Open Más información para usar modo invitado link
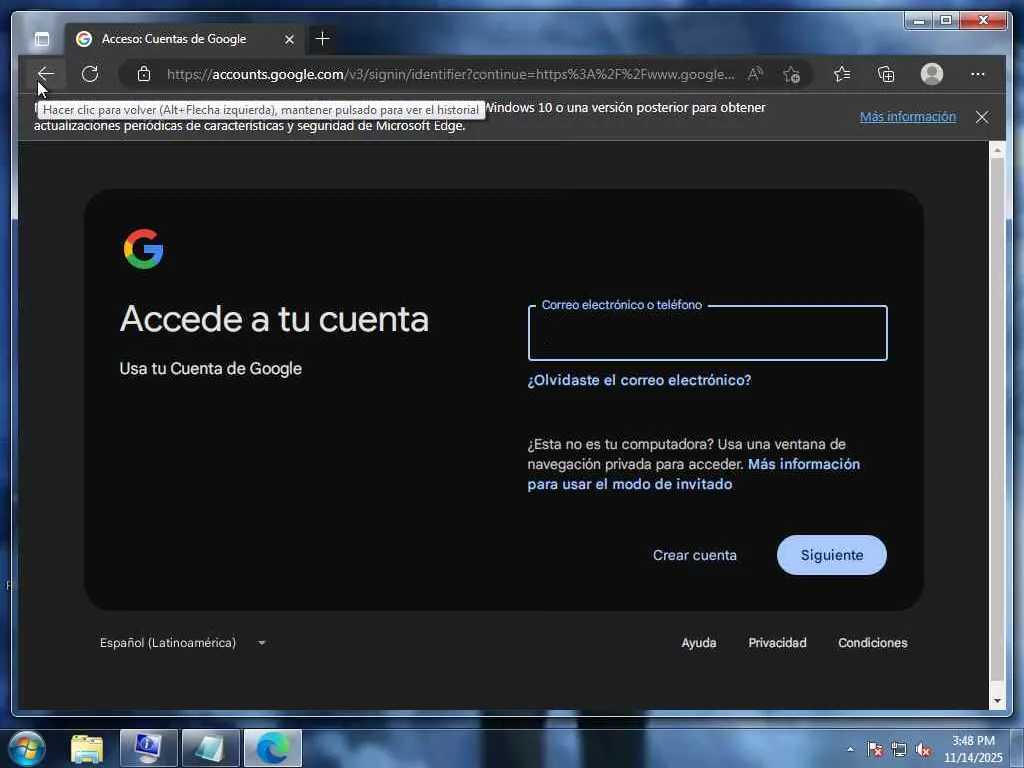Screen dimensions: 1024x768 point(694,474)
